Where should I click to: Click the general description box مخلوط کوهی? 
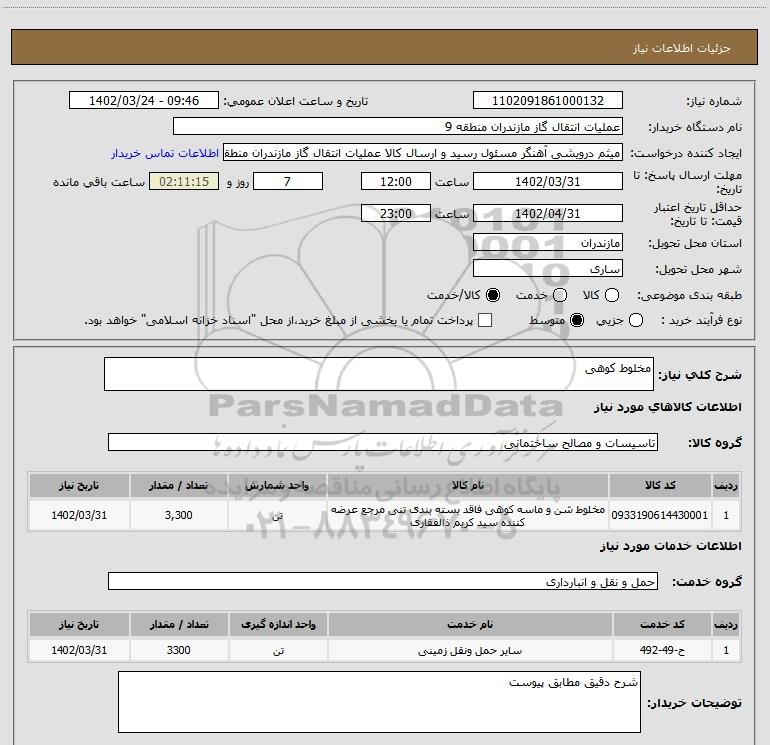tap(379, 374)
